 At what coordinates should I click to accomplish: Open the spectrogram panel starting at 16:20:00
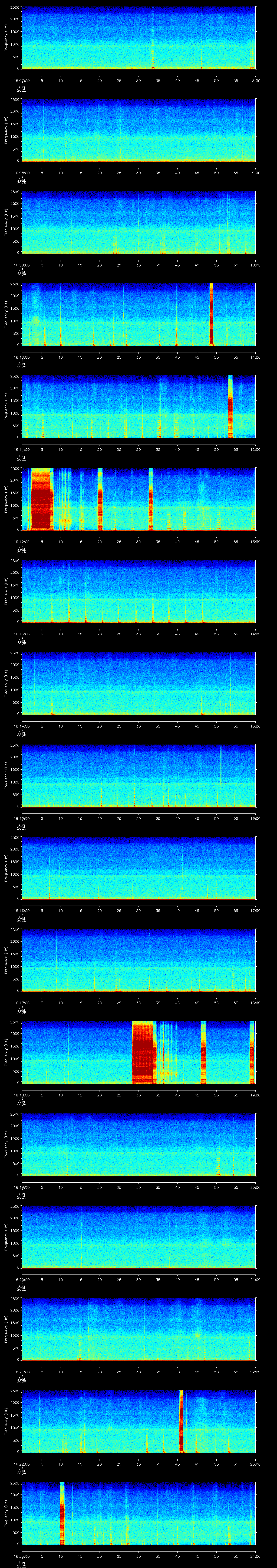point(138,1237)
